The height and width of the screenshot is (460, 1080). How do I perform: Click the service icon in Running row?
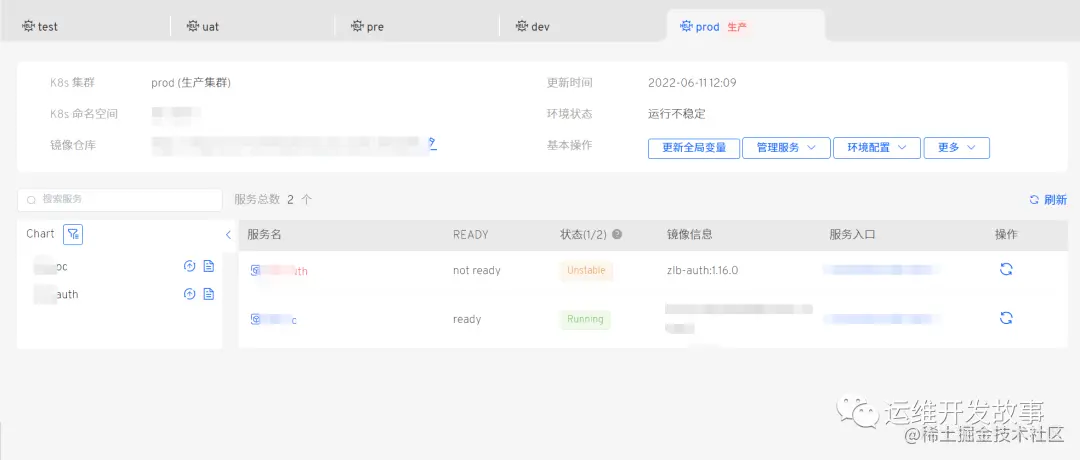click(255, 320)
